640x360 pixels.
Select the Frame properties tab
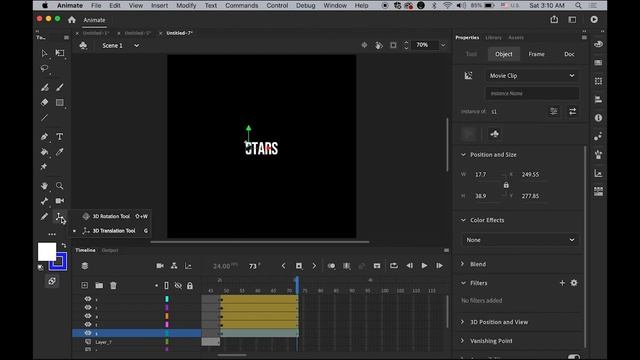coord(536,54)
